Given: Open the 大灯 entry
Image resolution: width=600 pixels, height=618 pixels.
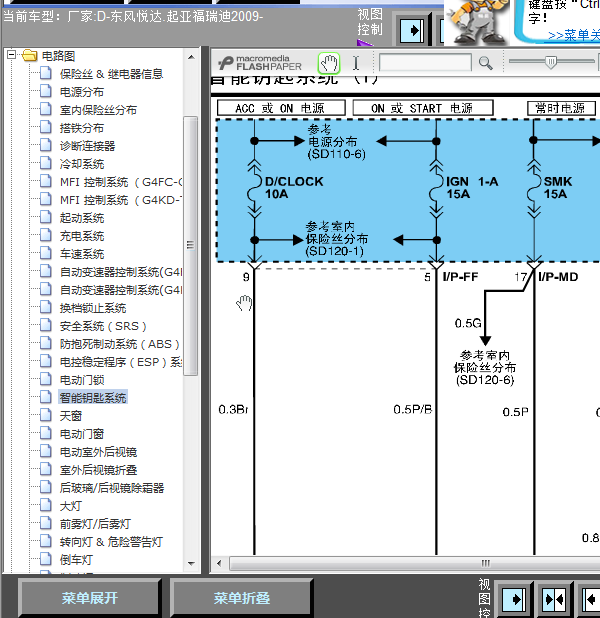Looking at the screenshot, I should pyautogui.click(x=71, y=506).
